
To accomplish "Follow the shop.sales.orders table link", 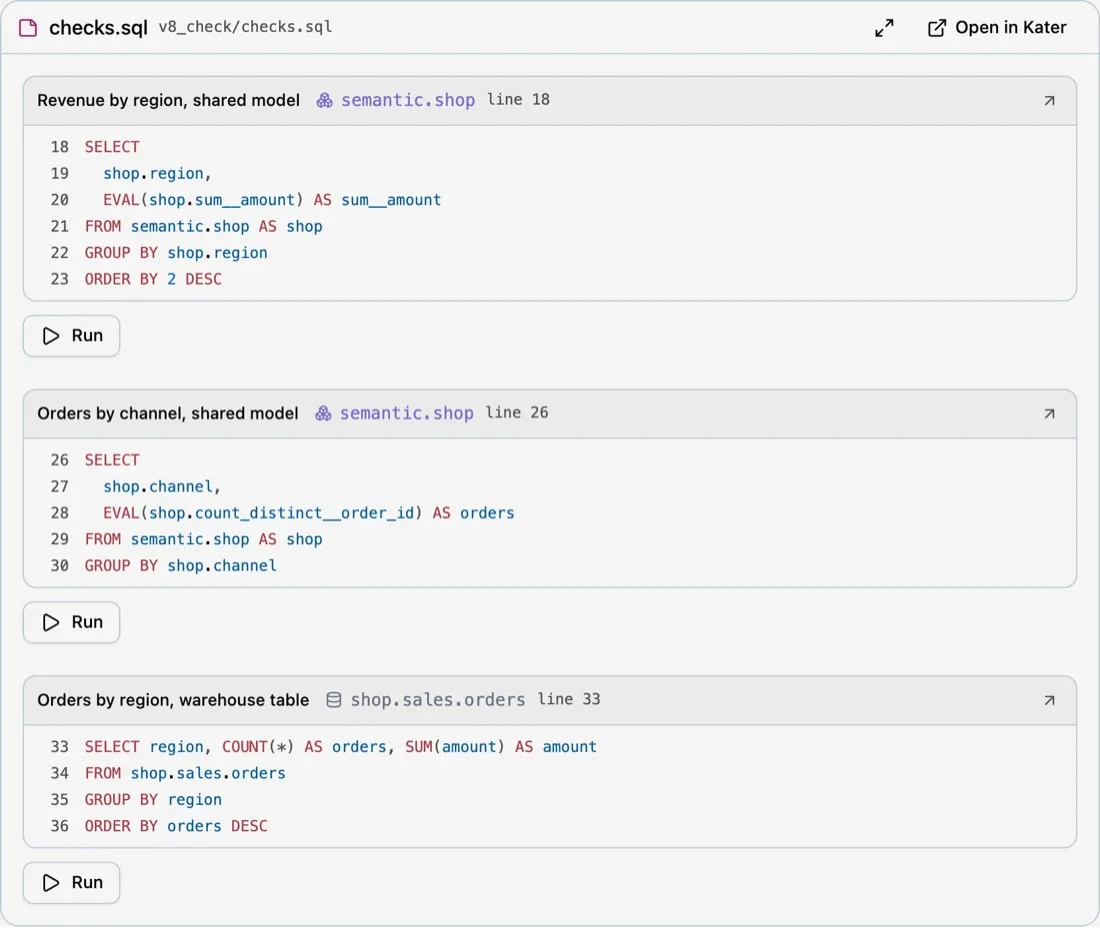I will pyautogui.click(x=438, y=700).
